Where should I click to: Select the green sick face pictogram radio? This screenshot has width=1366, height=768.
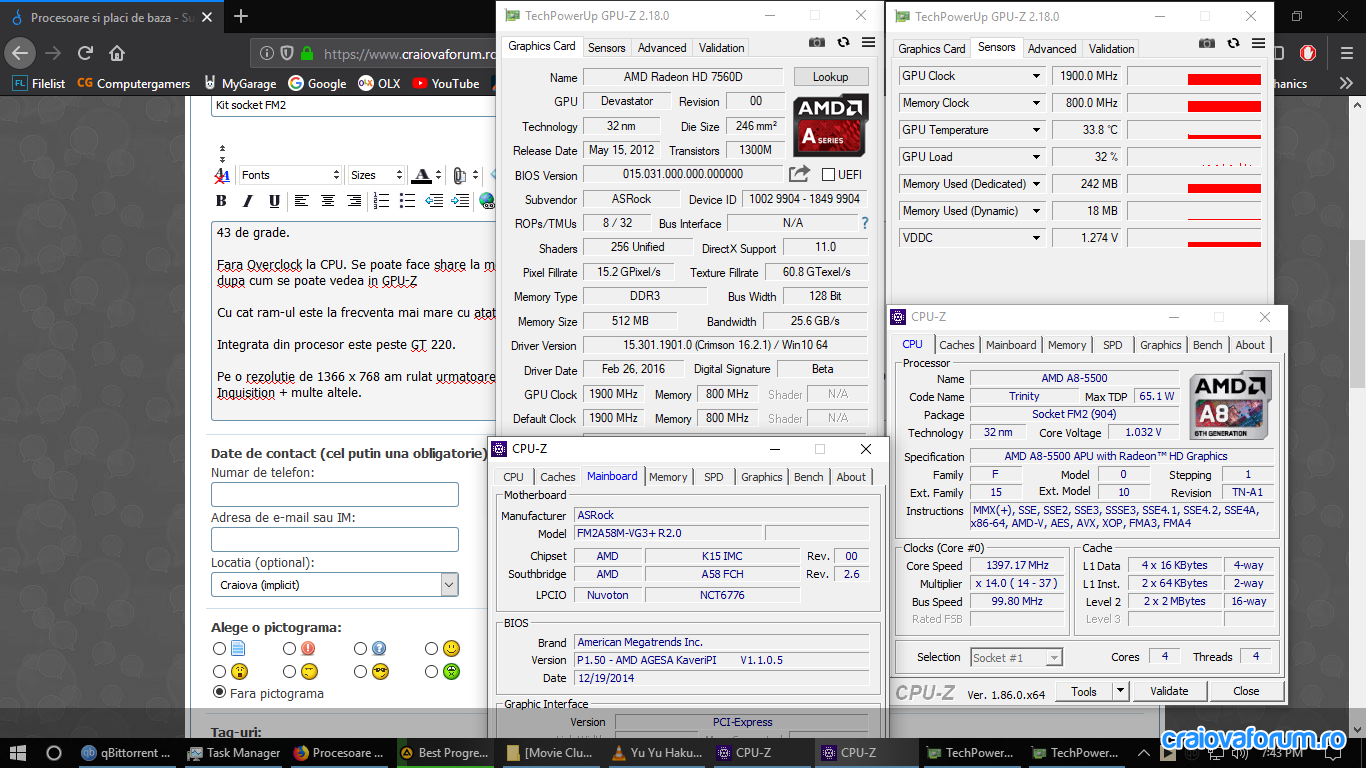(431, 671)
